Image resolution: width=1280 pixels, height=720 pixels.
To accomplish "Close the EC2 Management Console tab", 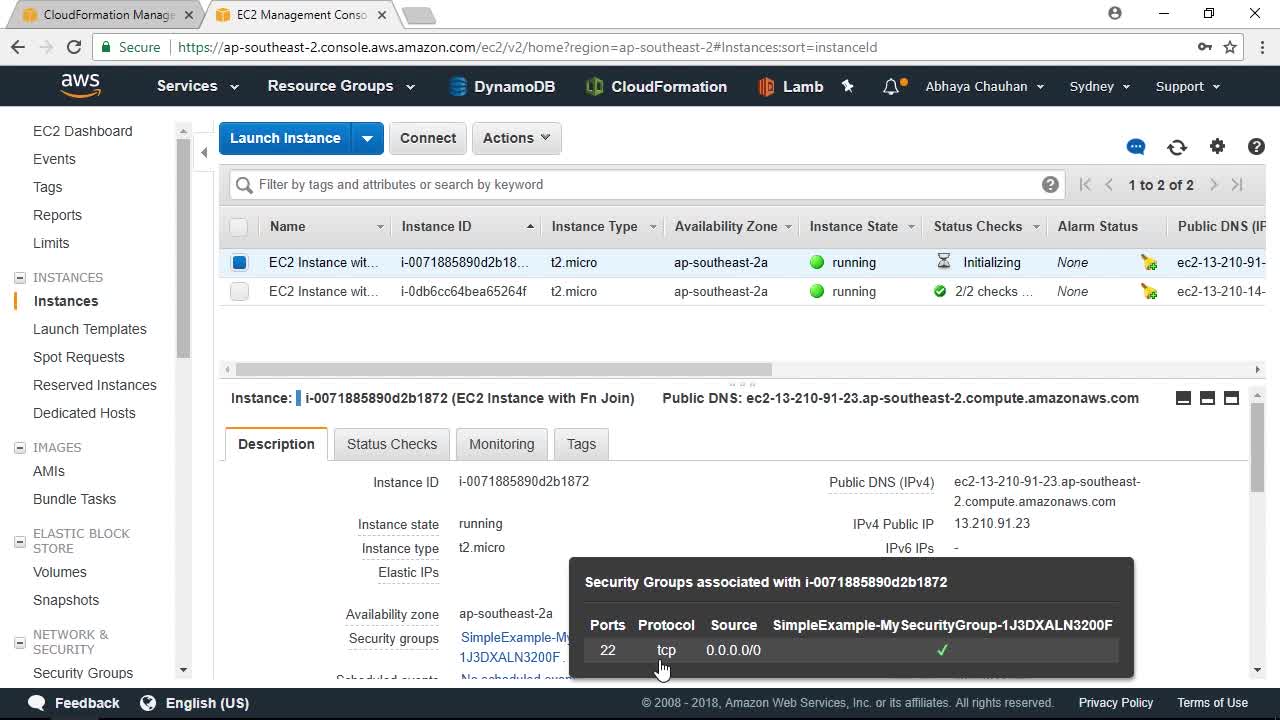I will 381,15.
